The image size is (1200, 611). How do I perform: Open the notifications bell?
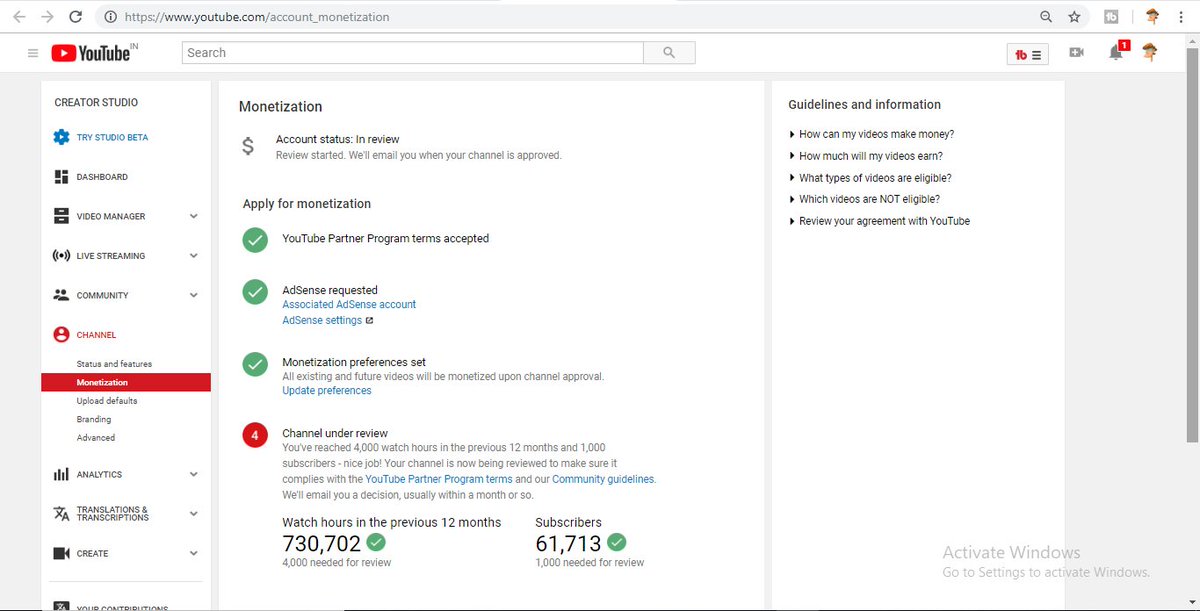point(1116,52)
